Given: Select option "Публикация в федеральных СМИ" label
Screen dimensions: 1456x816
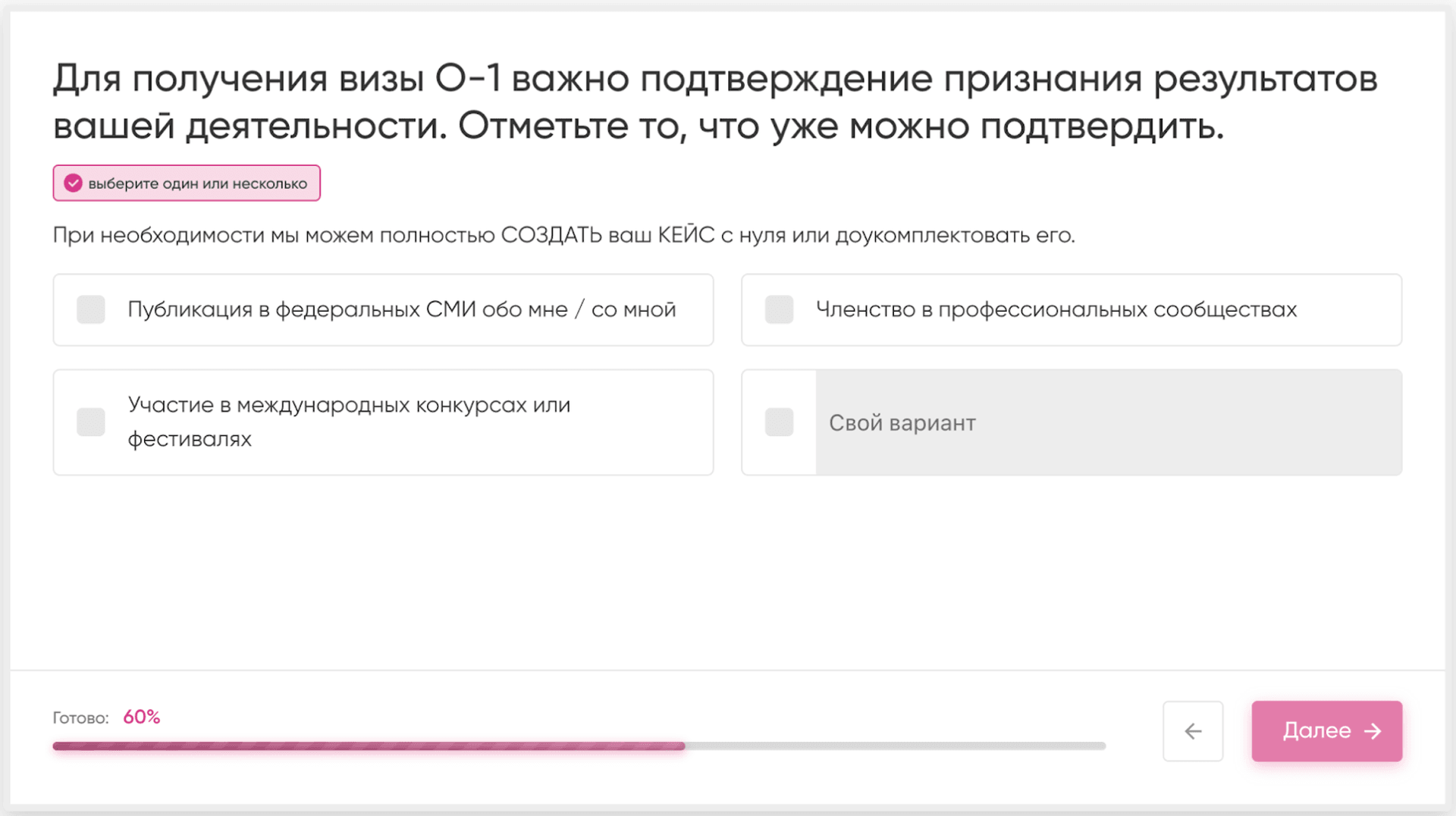Looking at the screenshot, I should click(401, 309).
